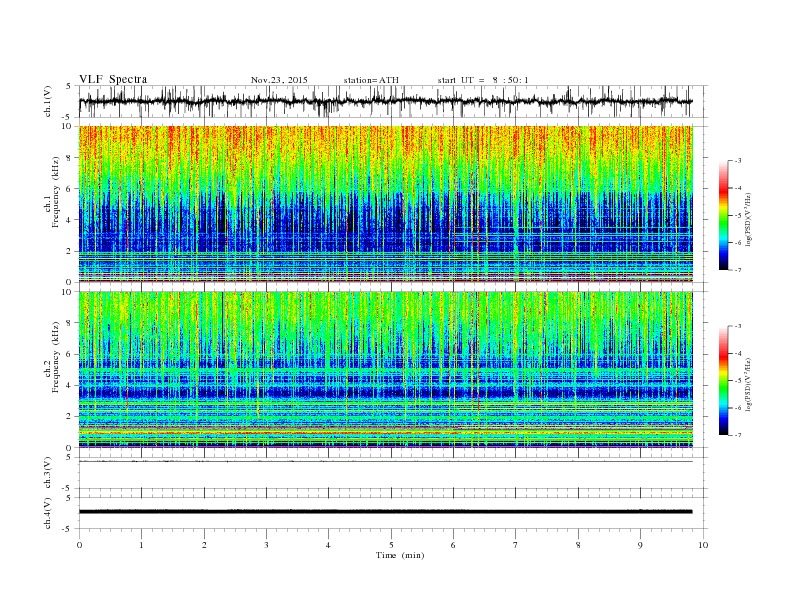Click the '-7' tick on ch.2 colorbar
792x612 pixels.
point(737,435)
